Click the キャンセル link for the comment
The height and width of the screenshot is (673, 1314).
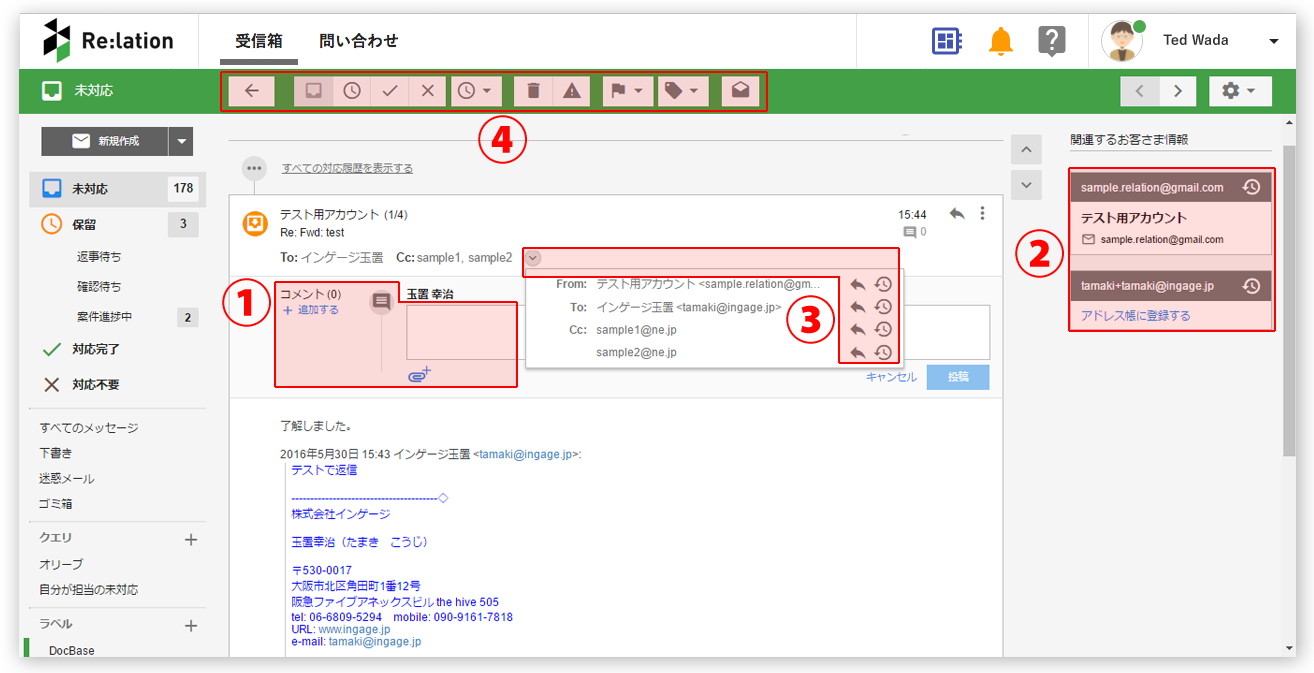tap(891, 377)
